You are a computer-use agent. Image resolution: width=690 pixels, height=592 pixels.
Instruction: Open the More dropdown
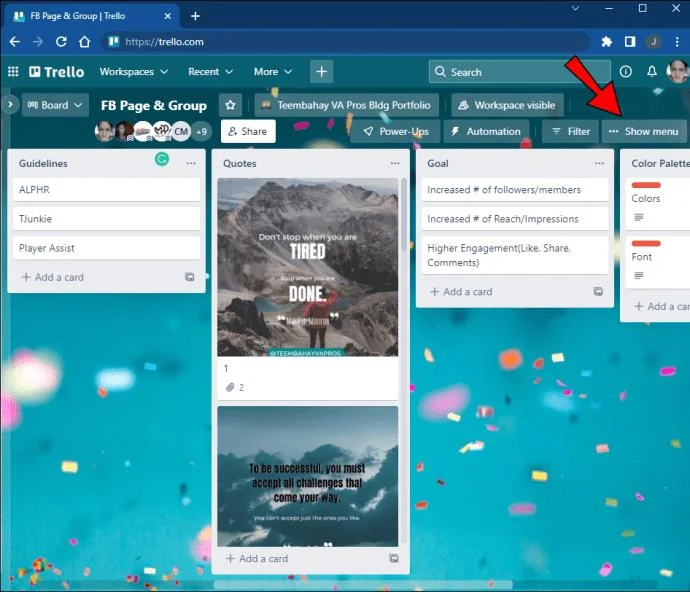[273, 71]
